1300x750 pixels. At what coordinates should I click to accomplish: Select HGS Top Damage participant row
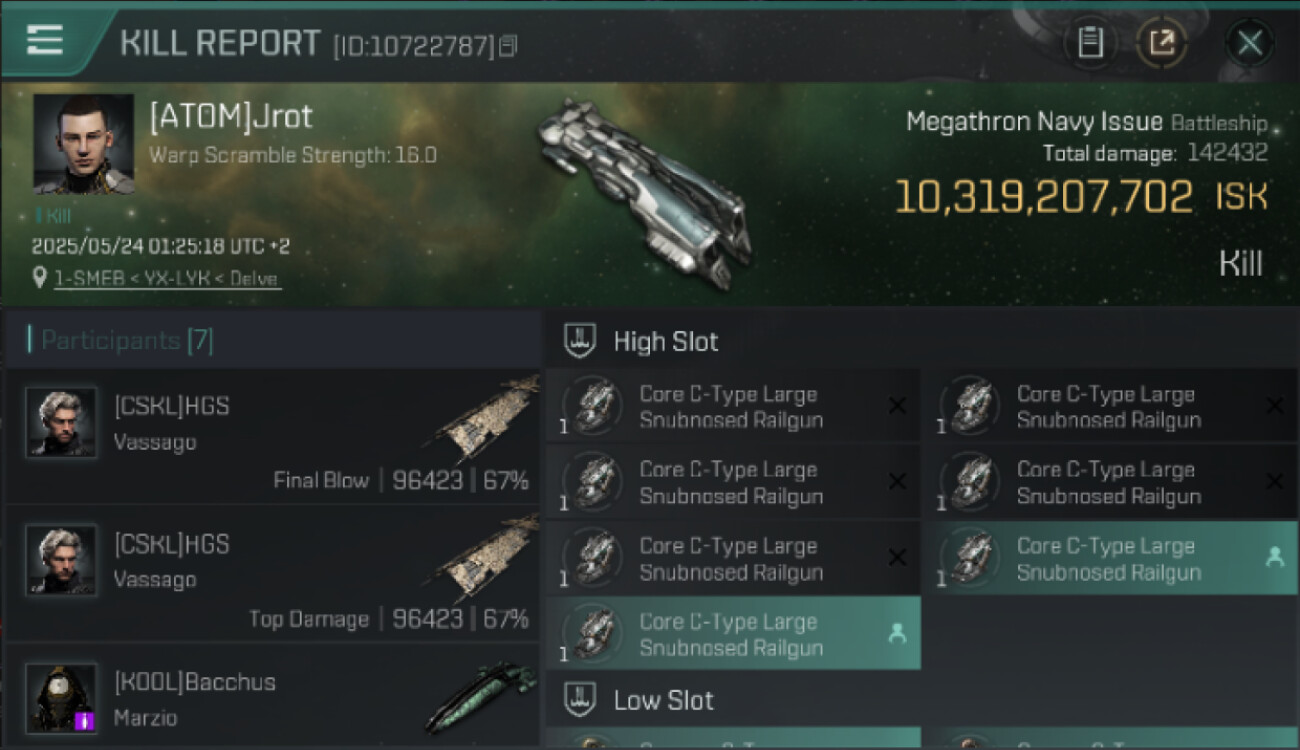(x=270, y=573)
